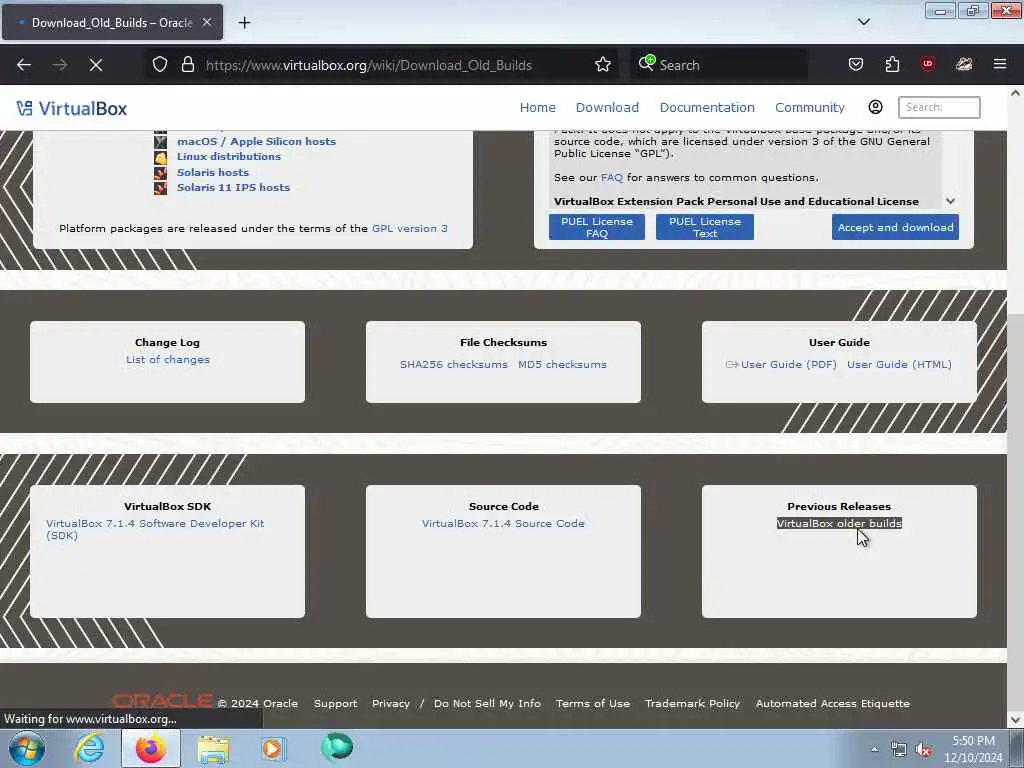Open MD5 checksums link
The image size is (1024, 768).
[x=562, y=364]
